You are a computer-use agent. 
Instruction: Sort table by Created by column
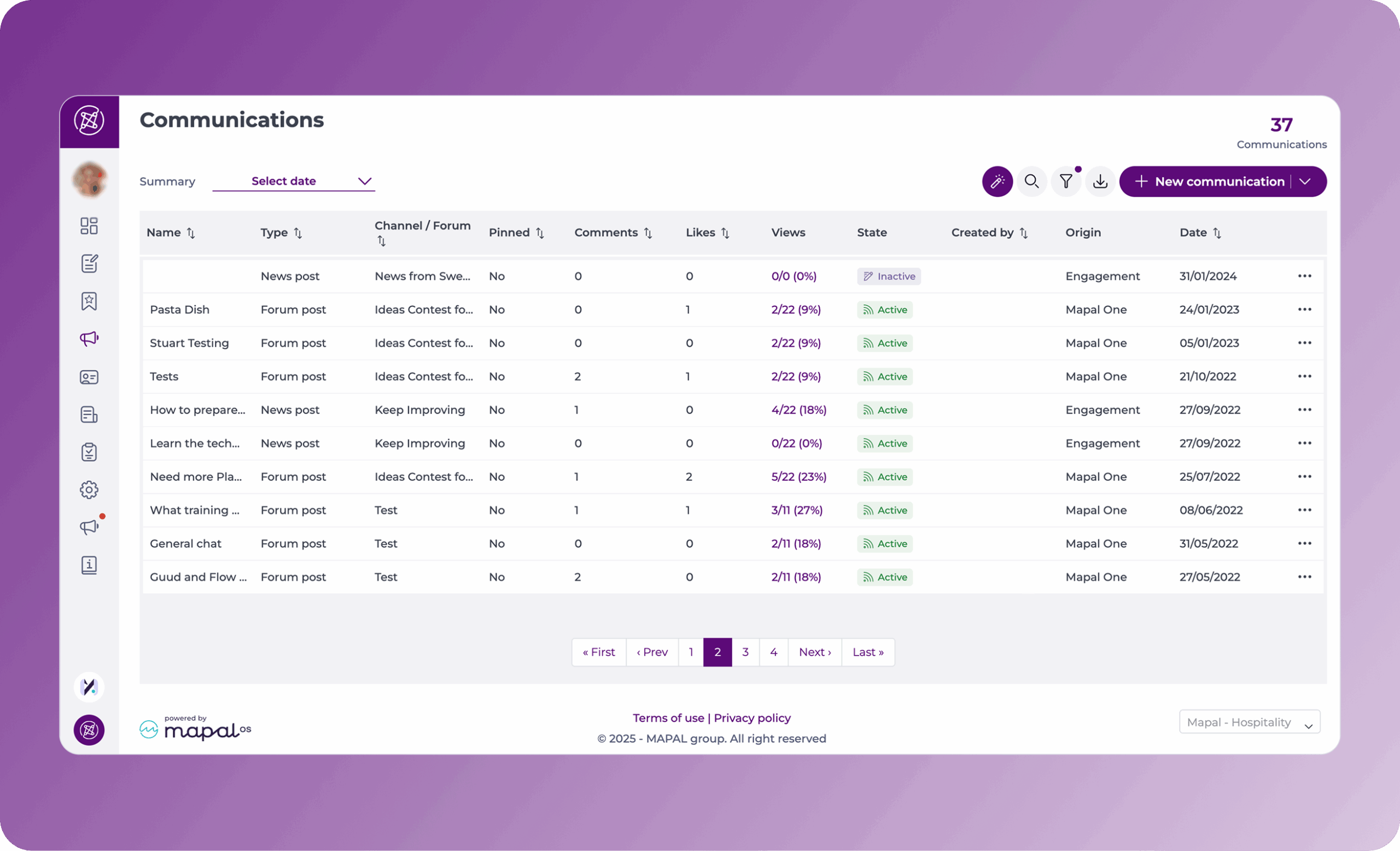click(1023, 233)
